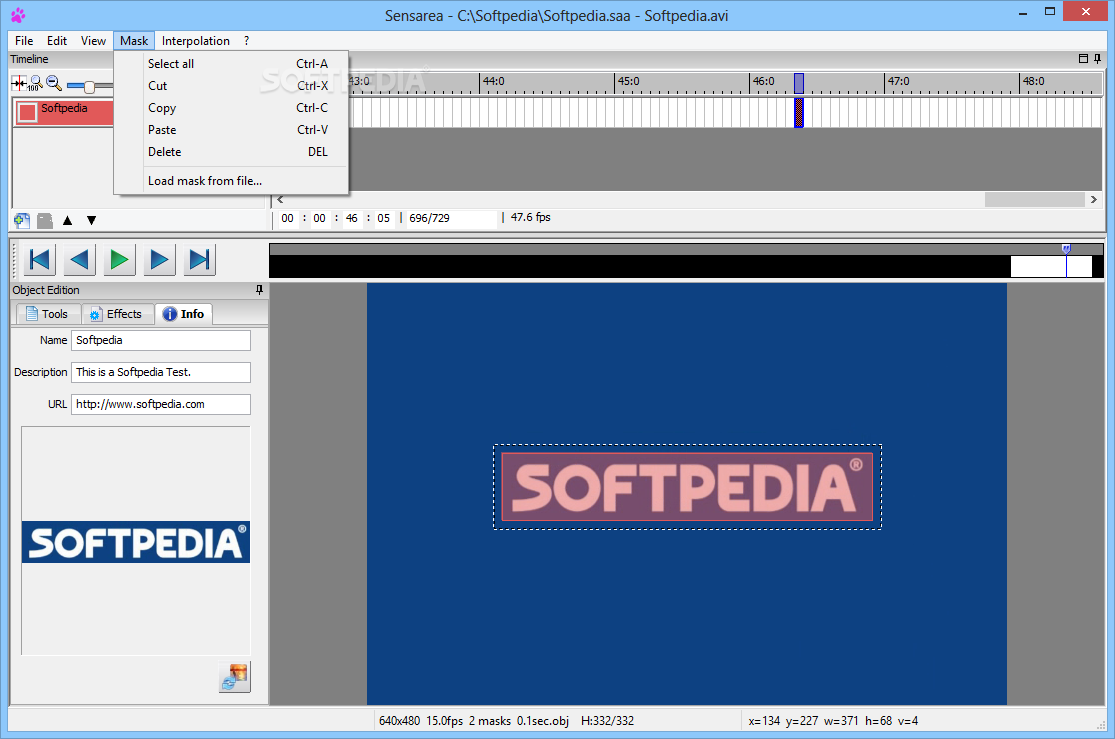Click the timeline scroll right arrow

pos(1094,200)
